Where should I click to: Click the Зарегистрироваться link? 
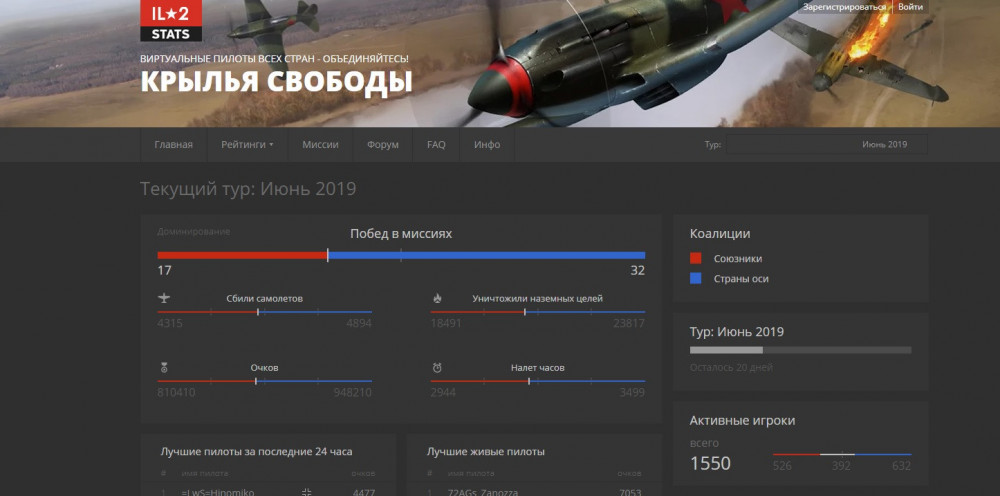[844, 7]
